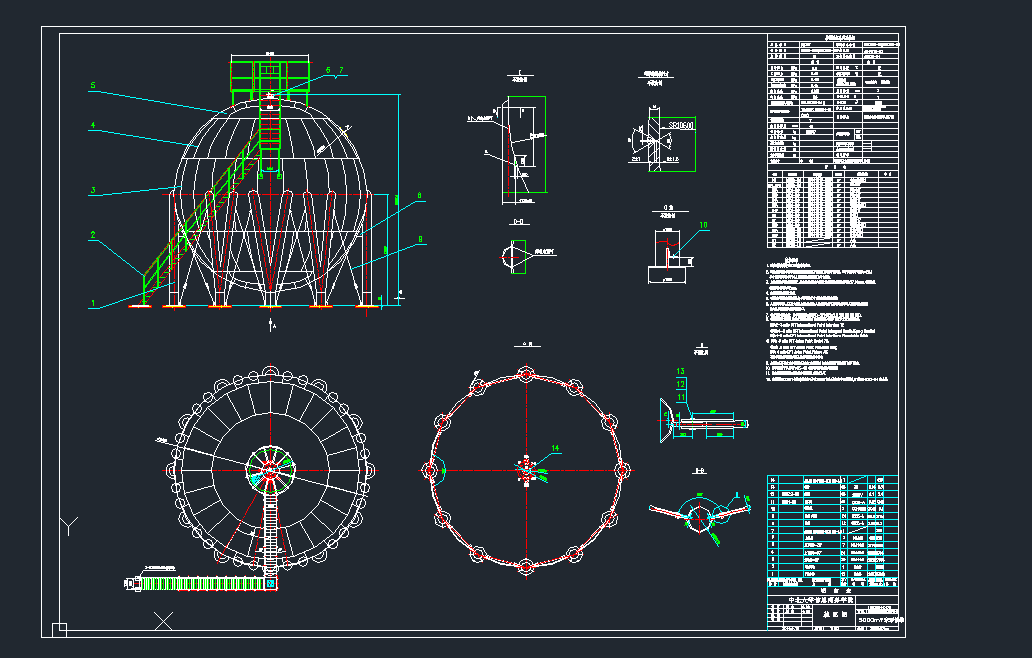Image resolution: width=1032 pixels, height=658 pixels.
Task: Click boxed callout number 12
Action: 681,383
